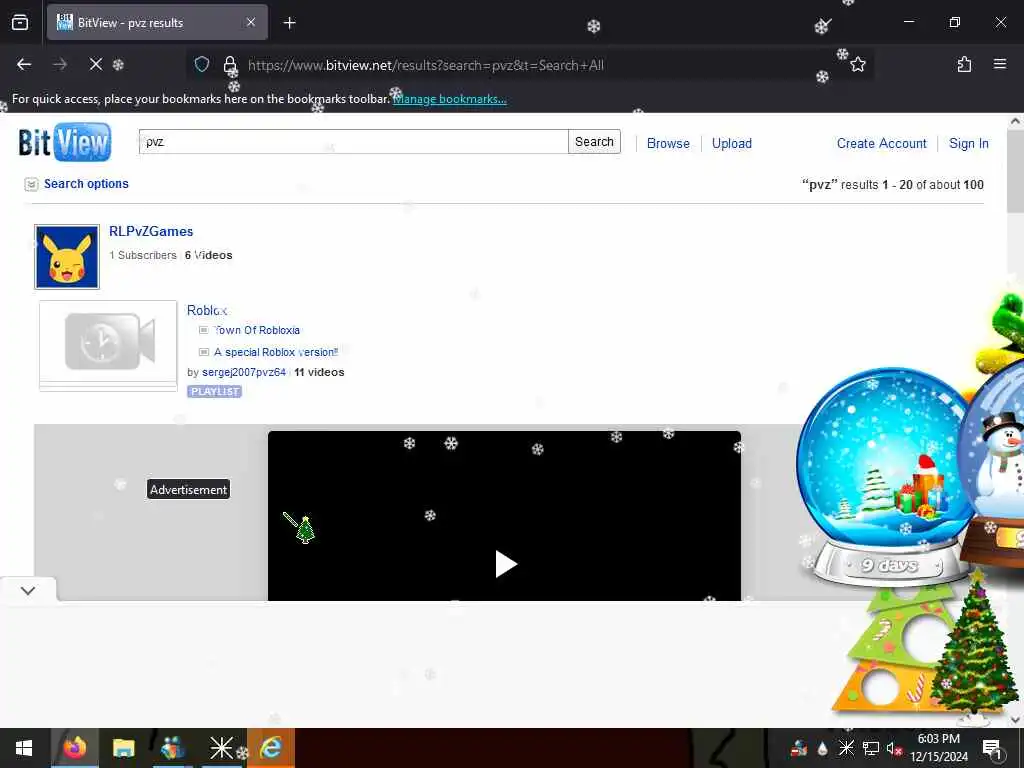This screenshot has height=768, width=1024.
Task: Click the water drop tray icon
Action: (x=823, y=748)
